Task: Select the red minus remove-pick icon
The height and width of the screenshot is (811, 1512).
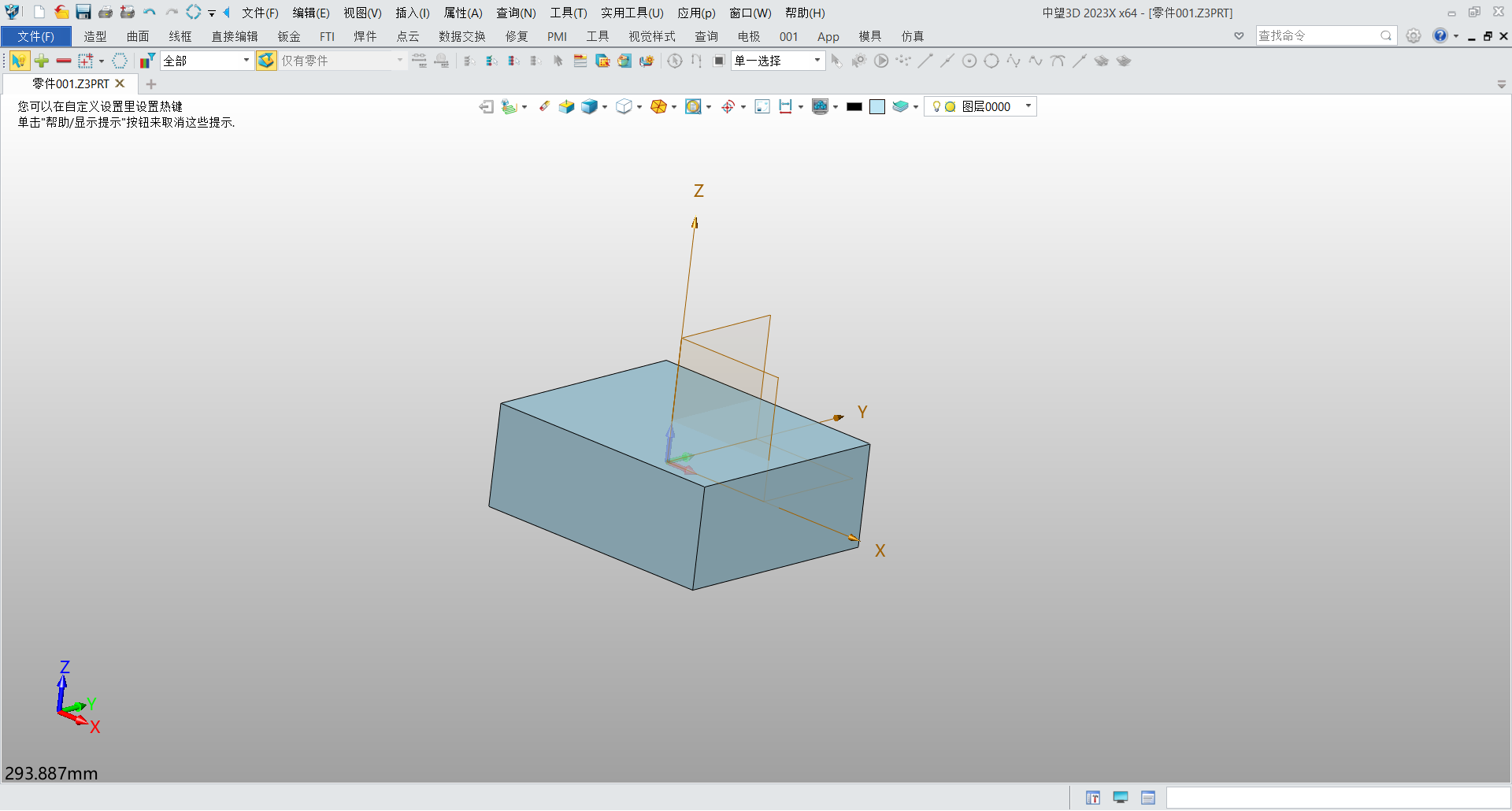Action: (x=64, y=61)
